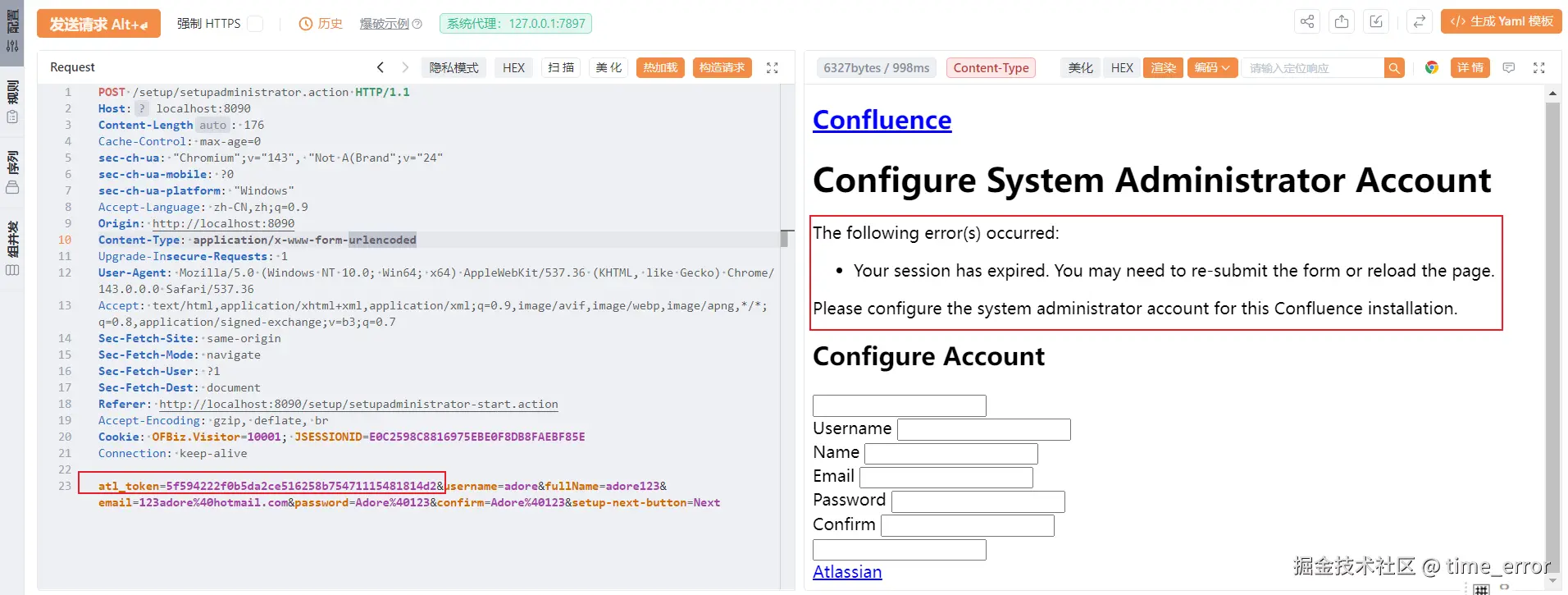Screen dimensions: 1568x595
Task: Select the 渲染 render view toggle
Action: click(1163, 68)
